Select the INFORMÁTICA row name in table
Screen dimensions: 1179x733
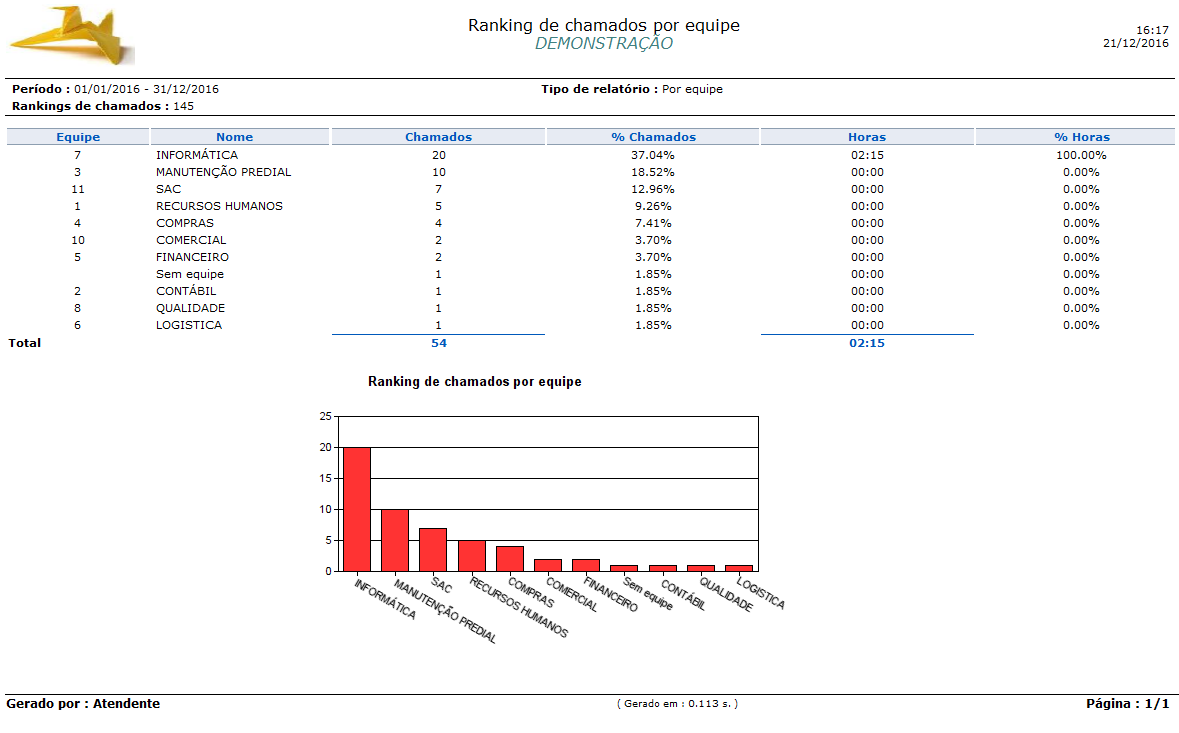(197, 155)
